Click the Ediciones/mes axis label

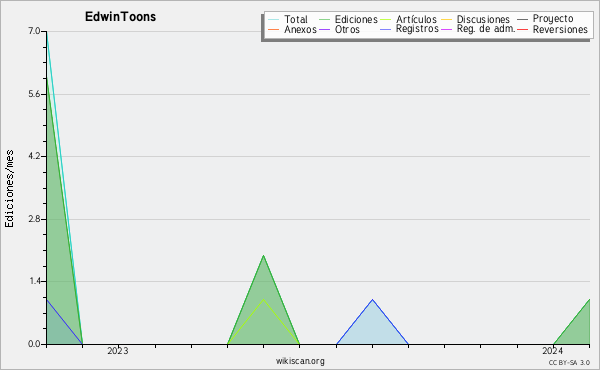coord(9,189)
